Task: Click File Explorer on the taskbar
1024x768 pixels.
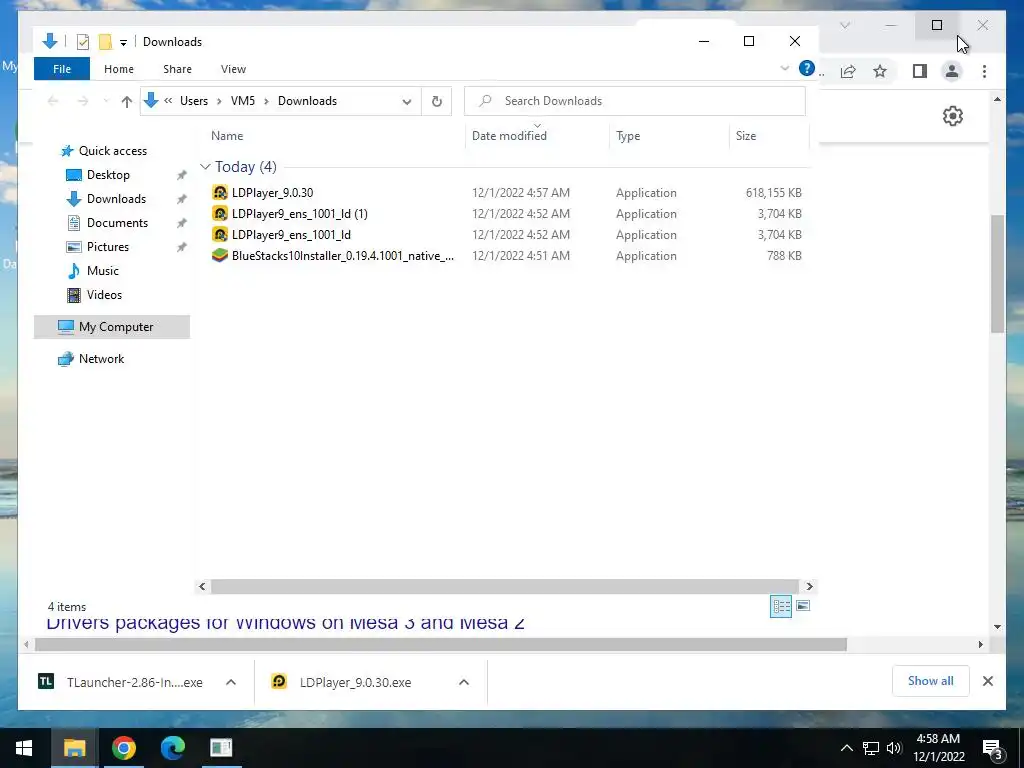Action: tap(74, 748)
